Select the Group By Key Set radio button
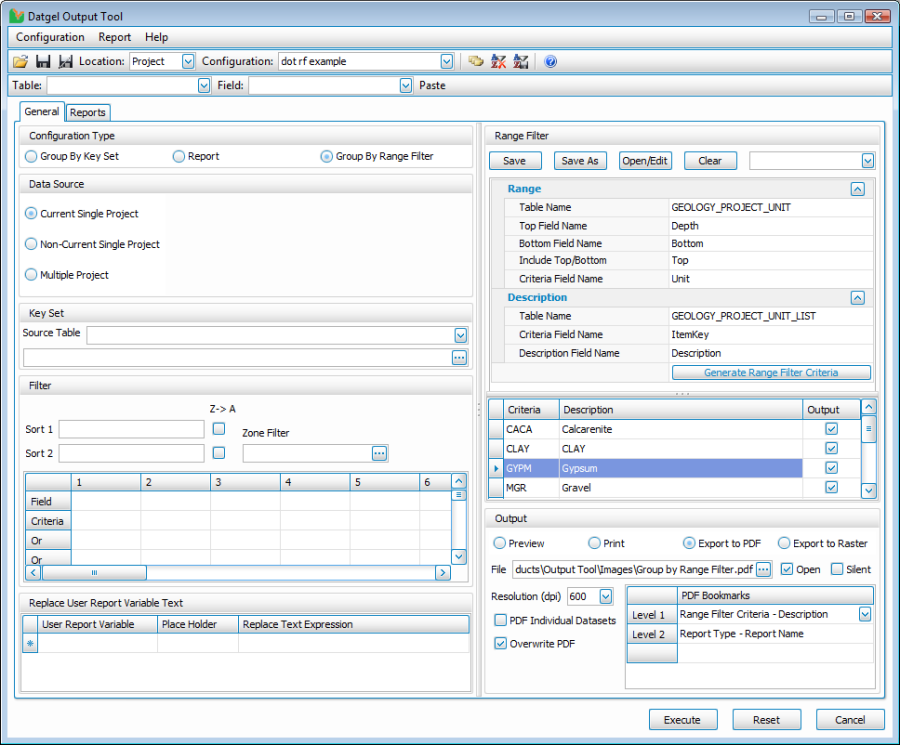 point(32,157)
